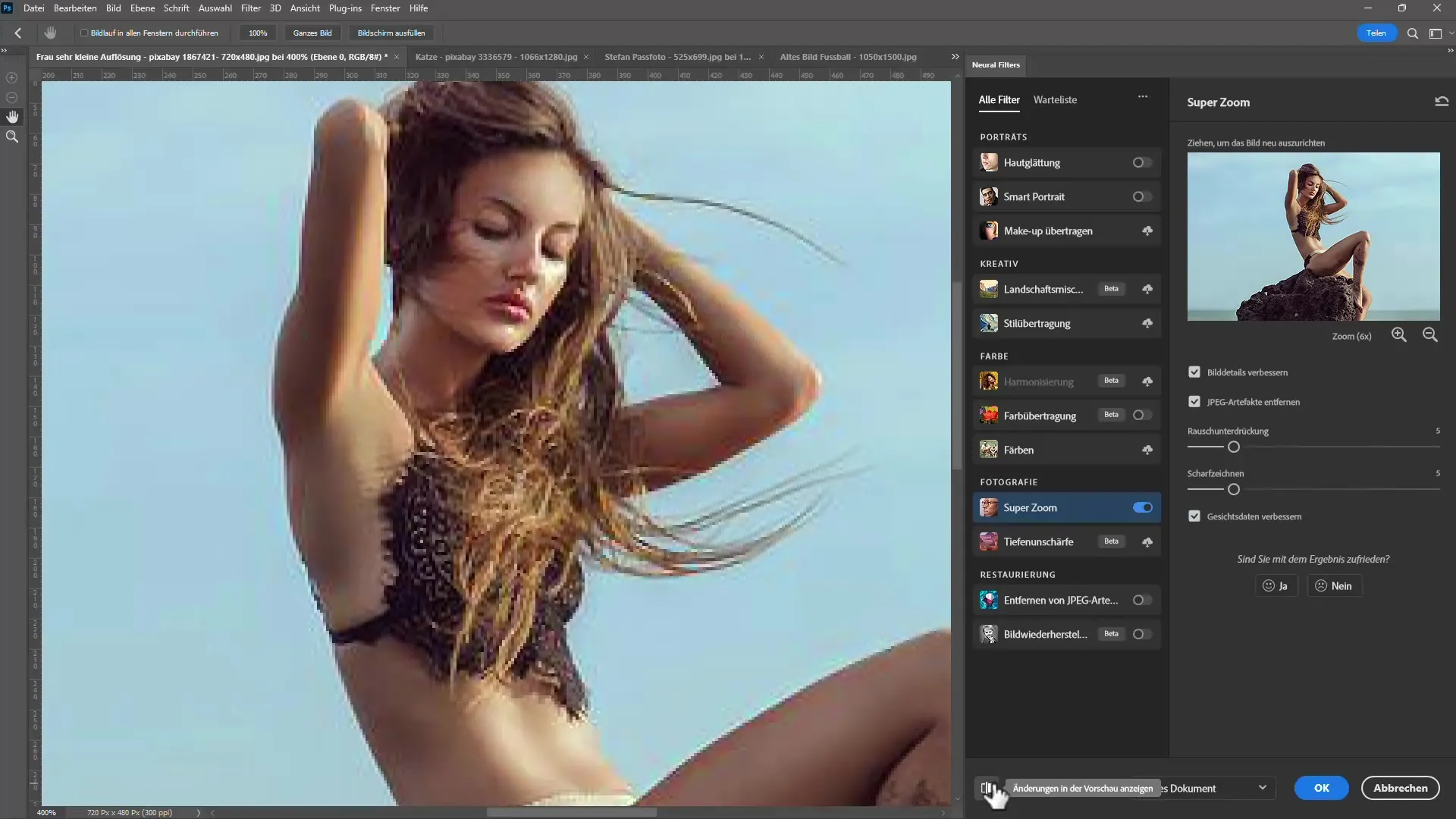
Task: Download the Tiefenunschärfe filter
Action: pyautogui.click(x=1147, y=541)
